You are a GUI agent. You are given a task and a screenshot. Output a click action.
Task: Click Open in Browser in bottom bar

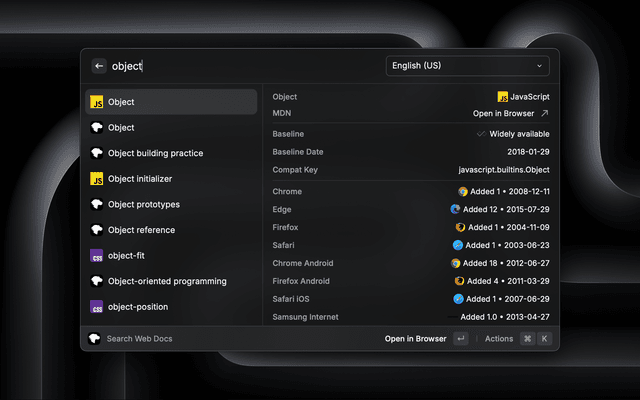(x=415, y=339)
